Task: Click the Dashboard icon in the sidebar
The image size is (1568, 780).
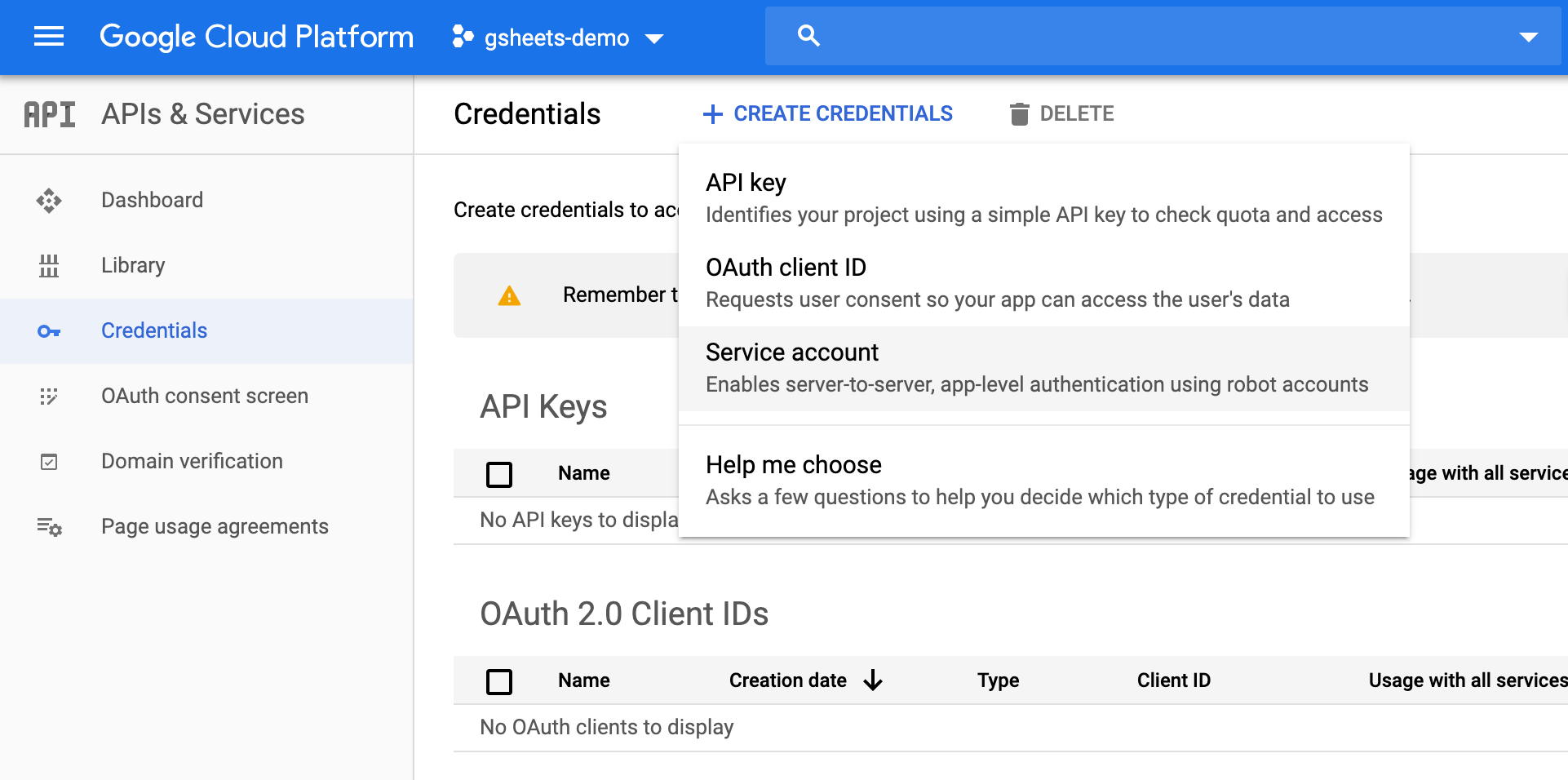Action: click(49, 200)
